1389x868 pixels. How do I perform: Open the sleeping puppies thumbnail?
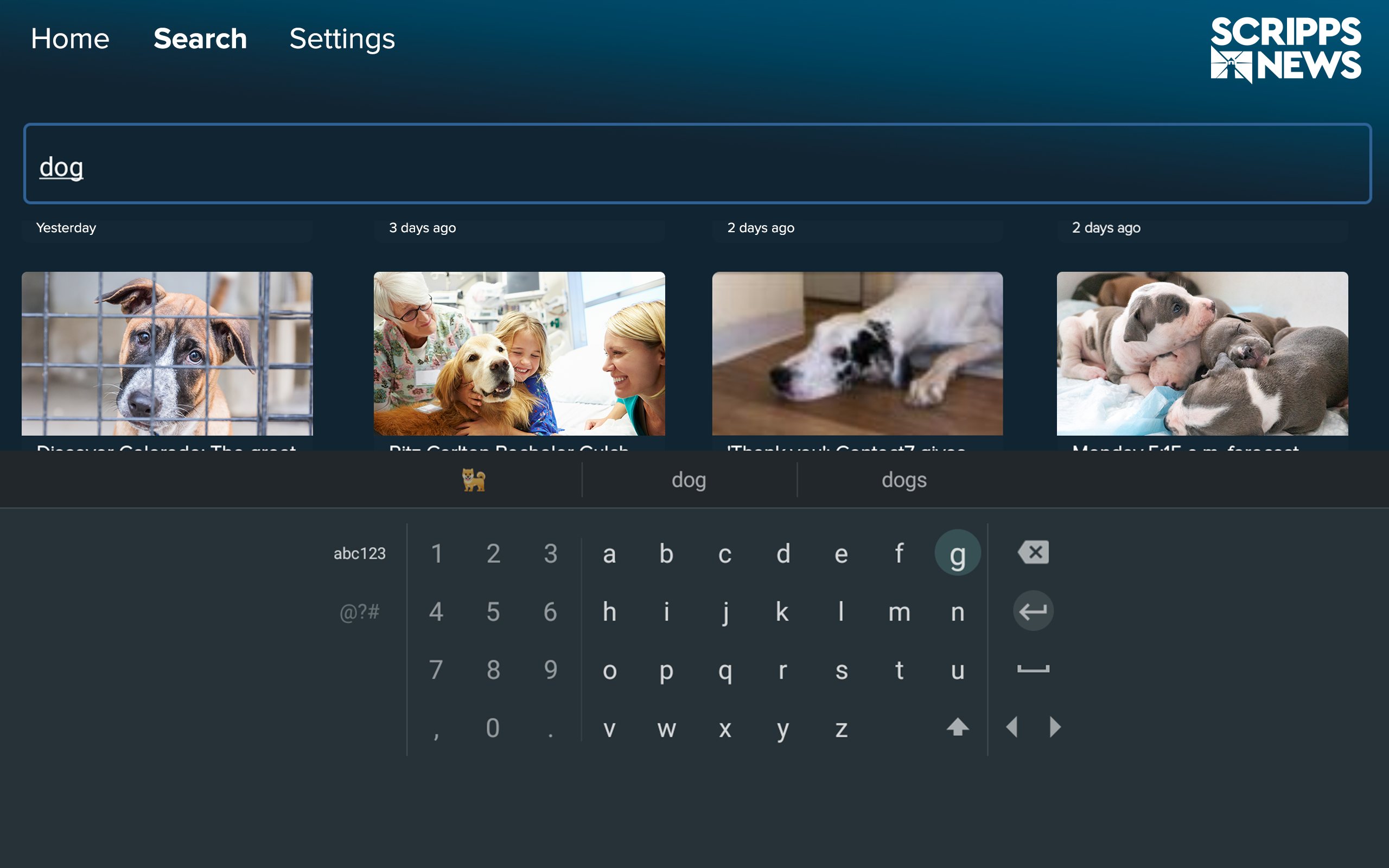pos(1202,354)
